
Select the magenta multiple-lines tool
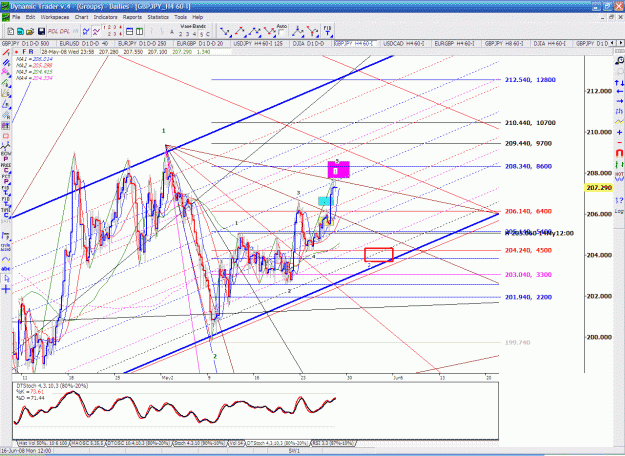click(x=6, y=72)
